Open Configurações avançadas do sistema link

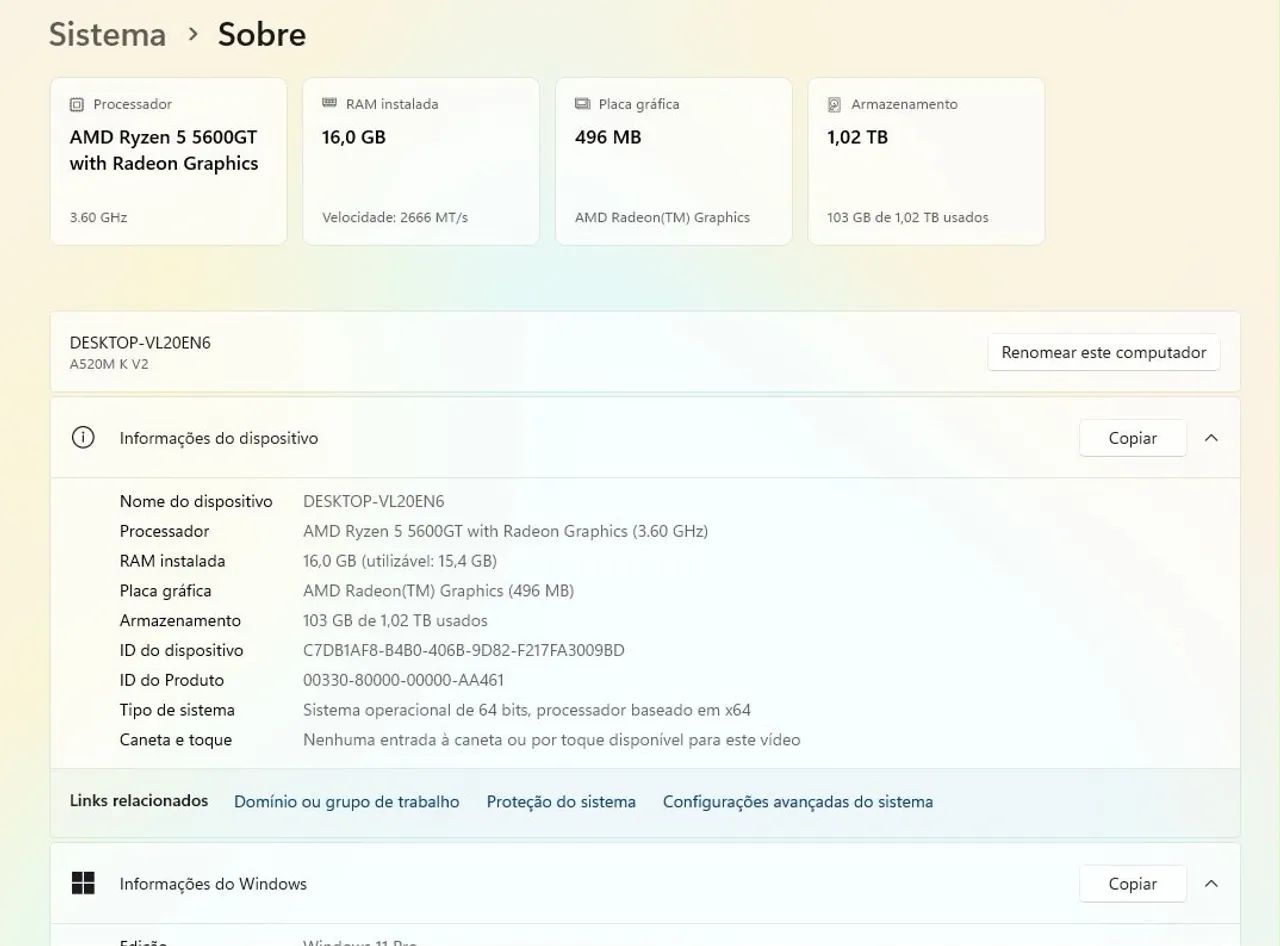coord(798,802)
